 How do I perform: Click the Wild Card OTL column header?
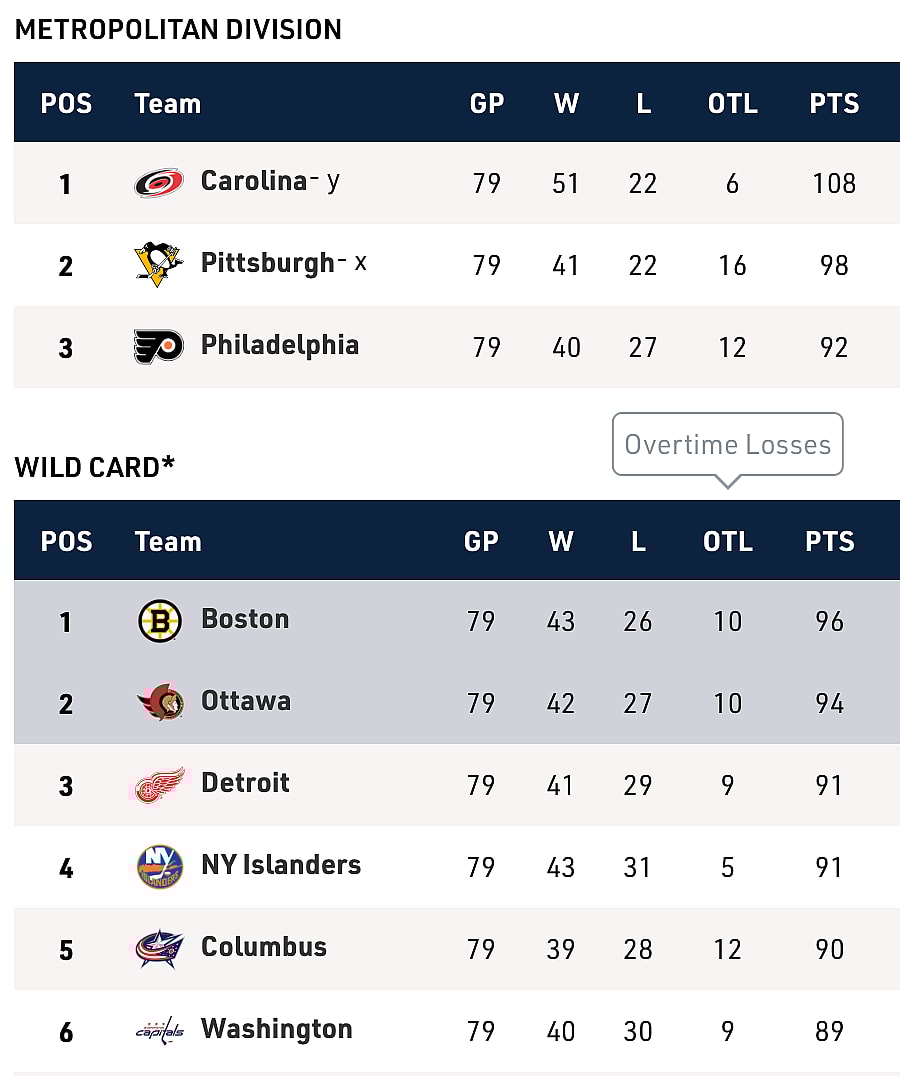(728, 541)
